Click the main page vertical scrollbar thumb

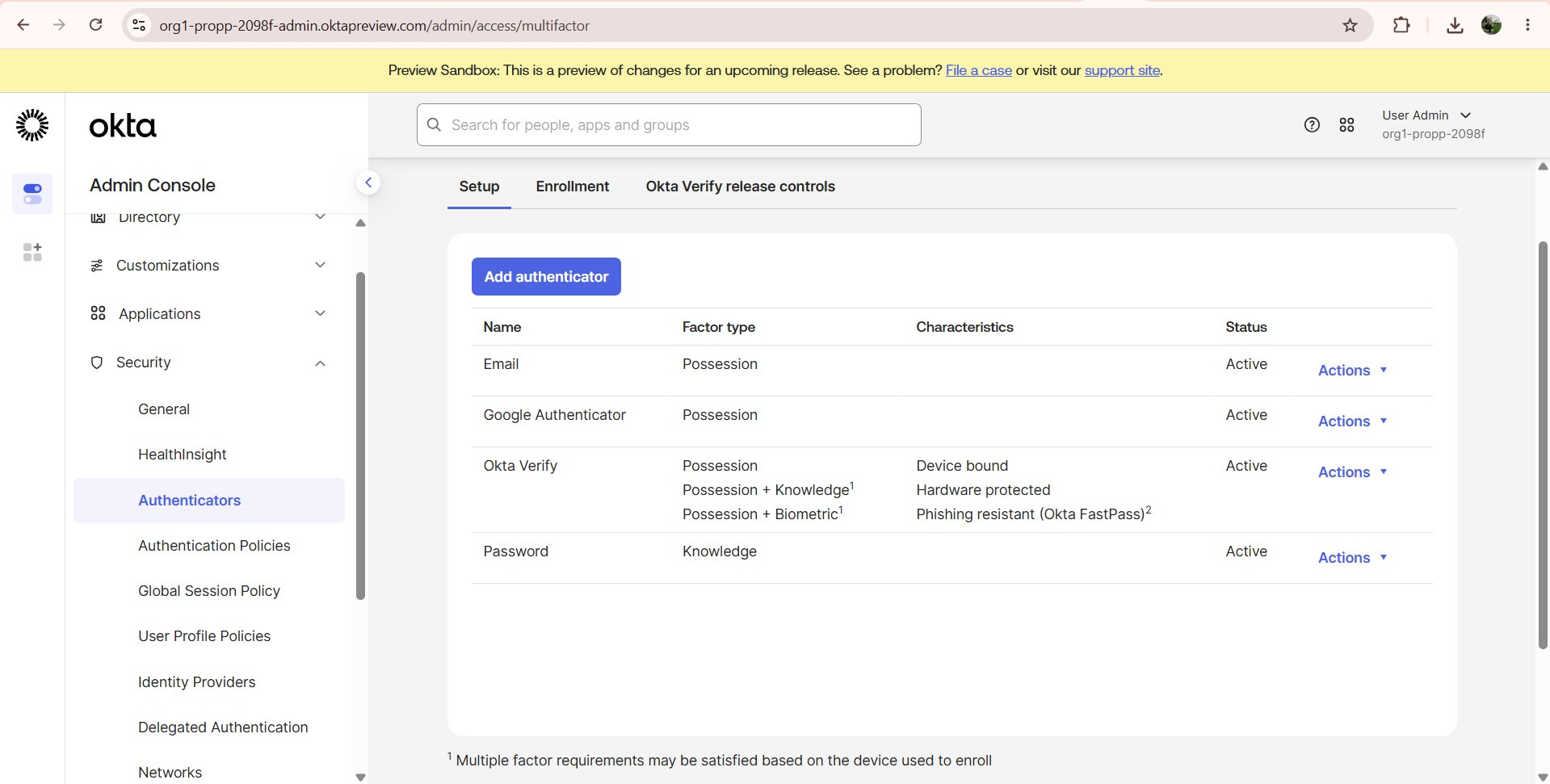(x=1543, y=444)
